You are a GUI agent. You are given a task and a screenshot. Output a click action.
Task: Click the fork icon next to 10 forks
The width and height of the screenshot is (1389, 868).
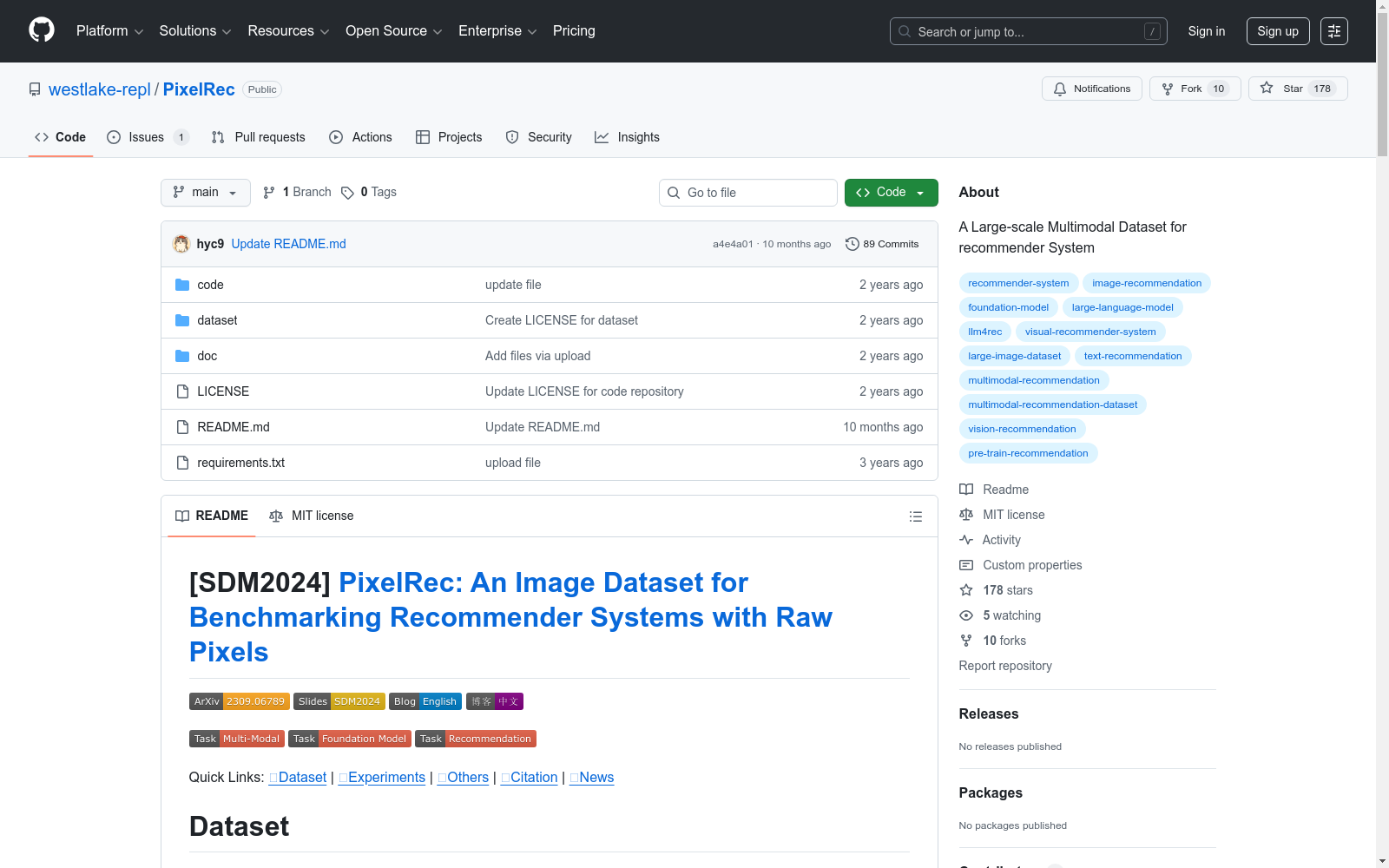[x=966, y=641]
